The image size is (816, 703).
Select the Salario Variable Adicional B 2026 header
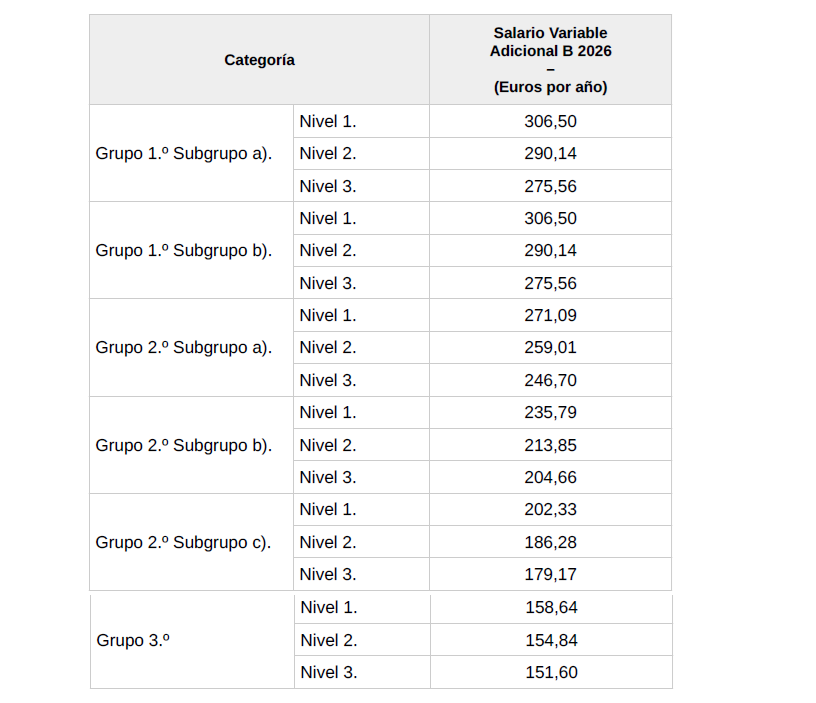(x=551, y=60)
